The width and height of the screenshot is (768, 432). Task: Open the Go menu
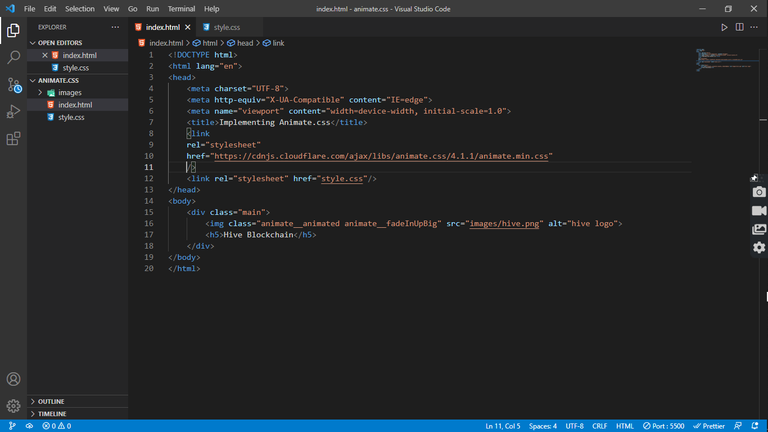tap(132, 9)
